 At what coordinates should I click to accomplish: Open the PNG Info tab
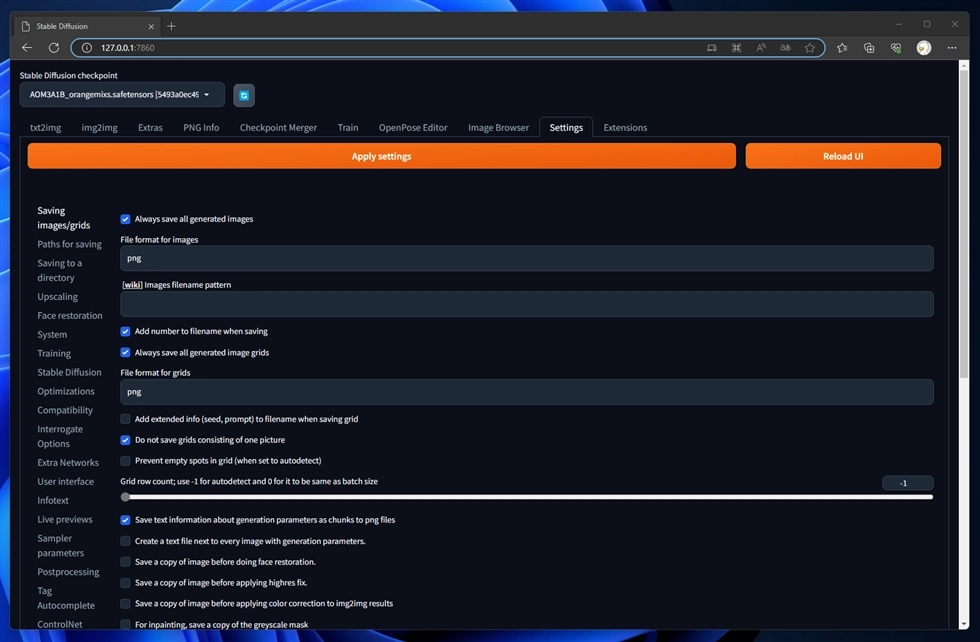pos(201,128)
